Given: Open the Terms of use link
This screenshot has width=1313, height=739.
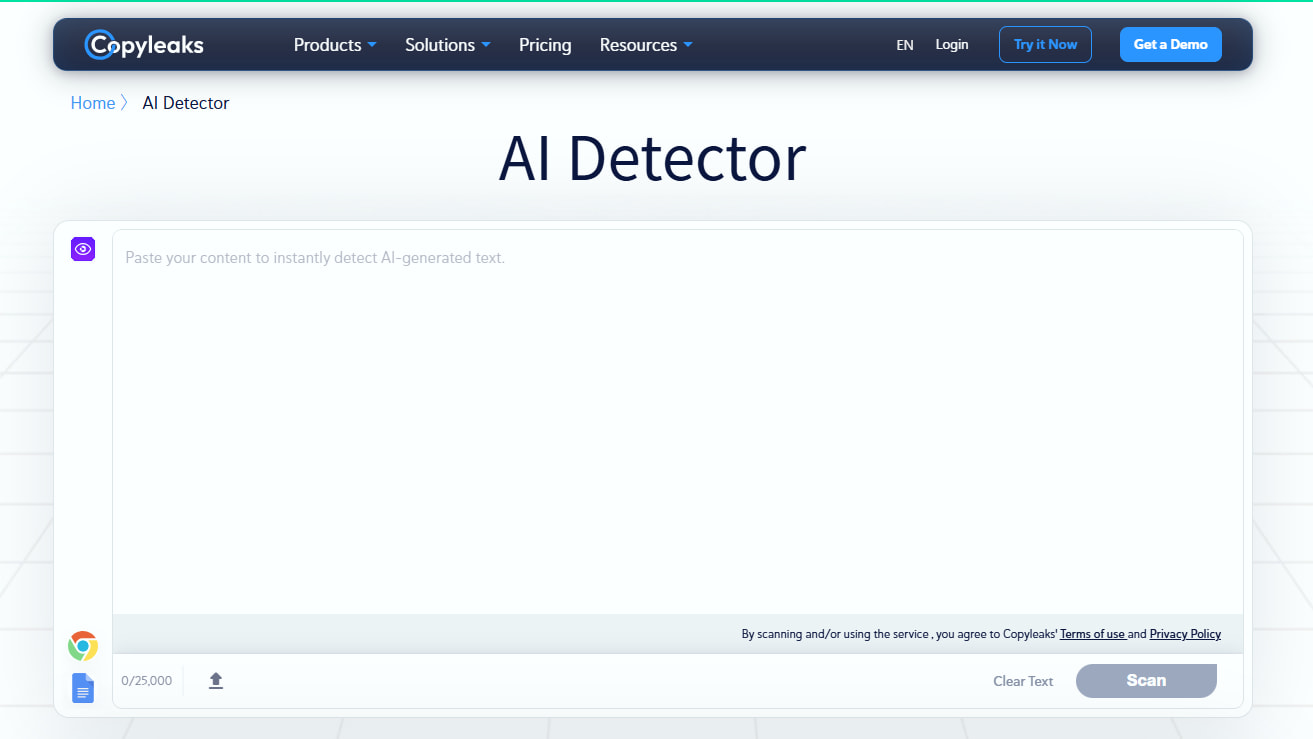Looking at the screenshot, I should [1092, 633].
